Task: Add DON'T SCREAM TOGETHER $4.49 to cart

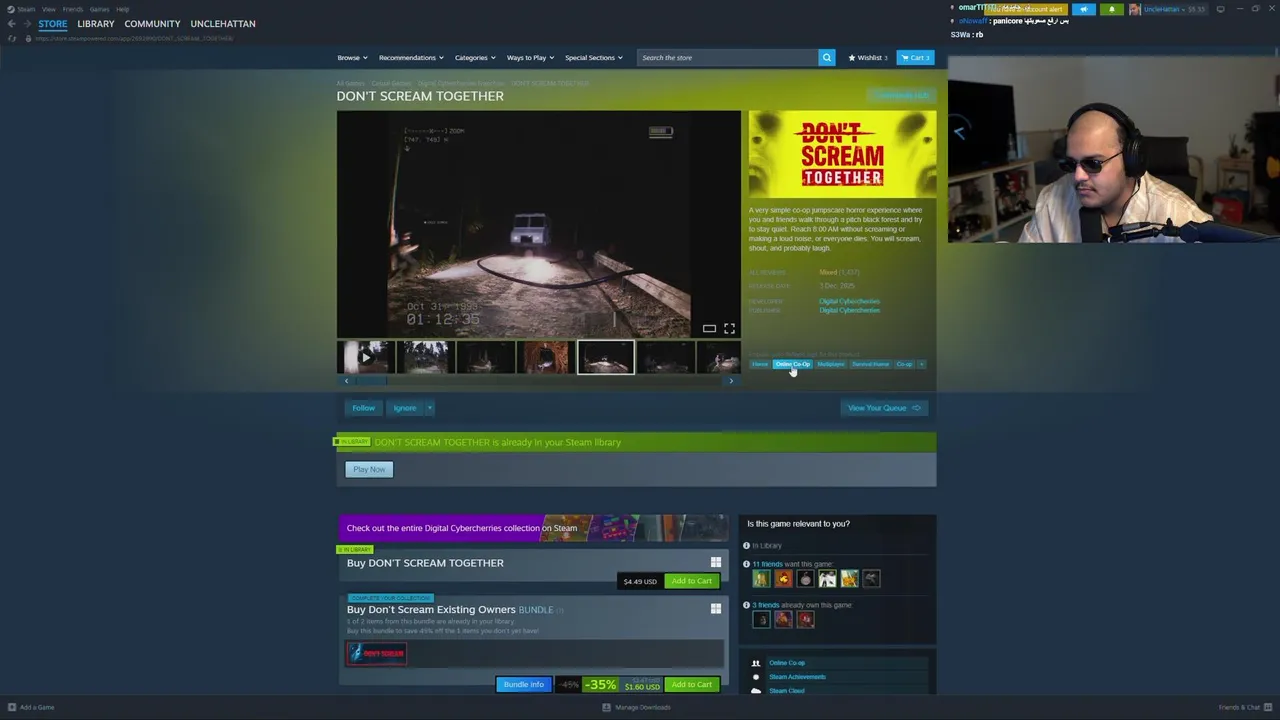Action: click(x=691, y=581)
